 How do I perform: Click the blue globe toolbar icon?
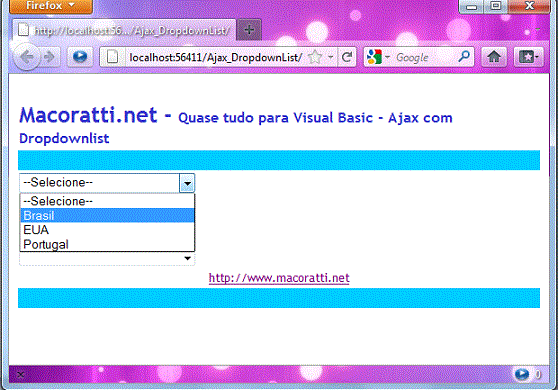(80, 57)
